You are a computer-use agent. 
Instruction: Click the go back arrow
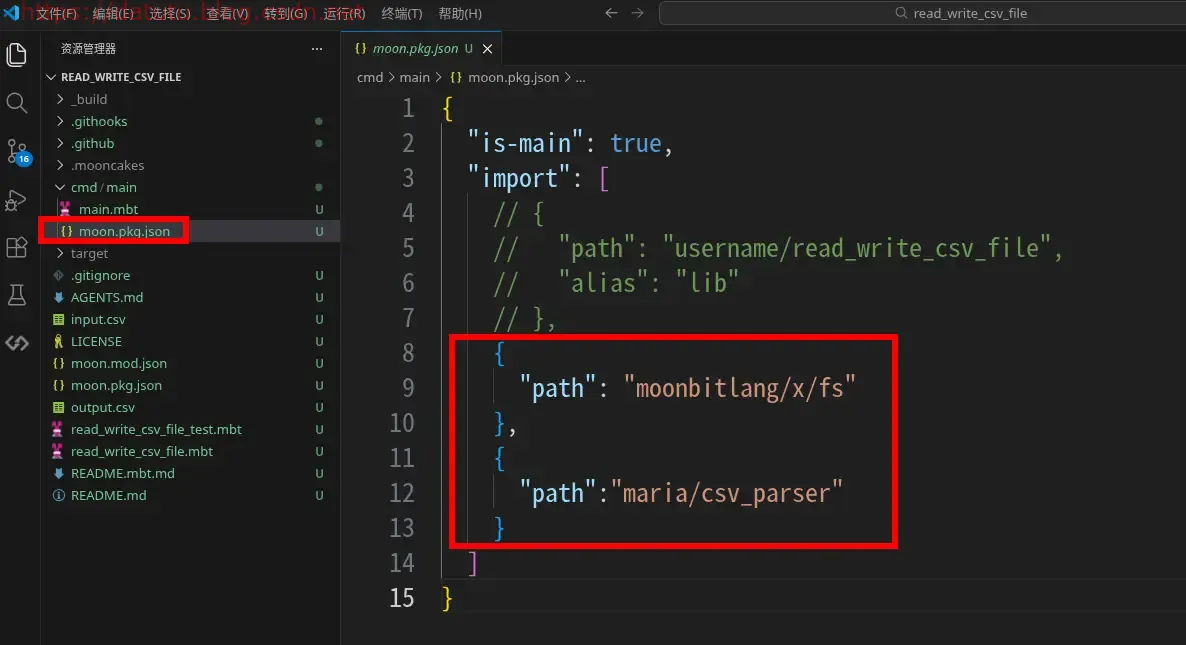coord(612,13)
